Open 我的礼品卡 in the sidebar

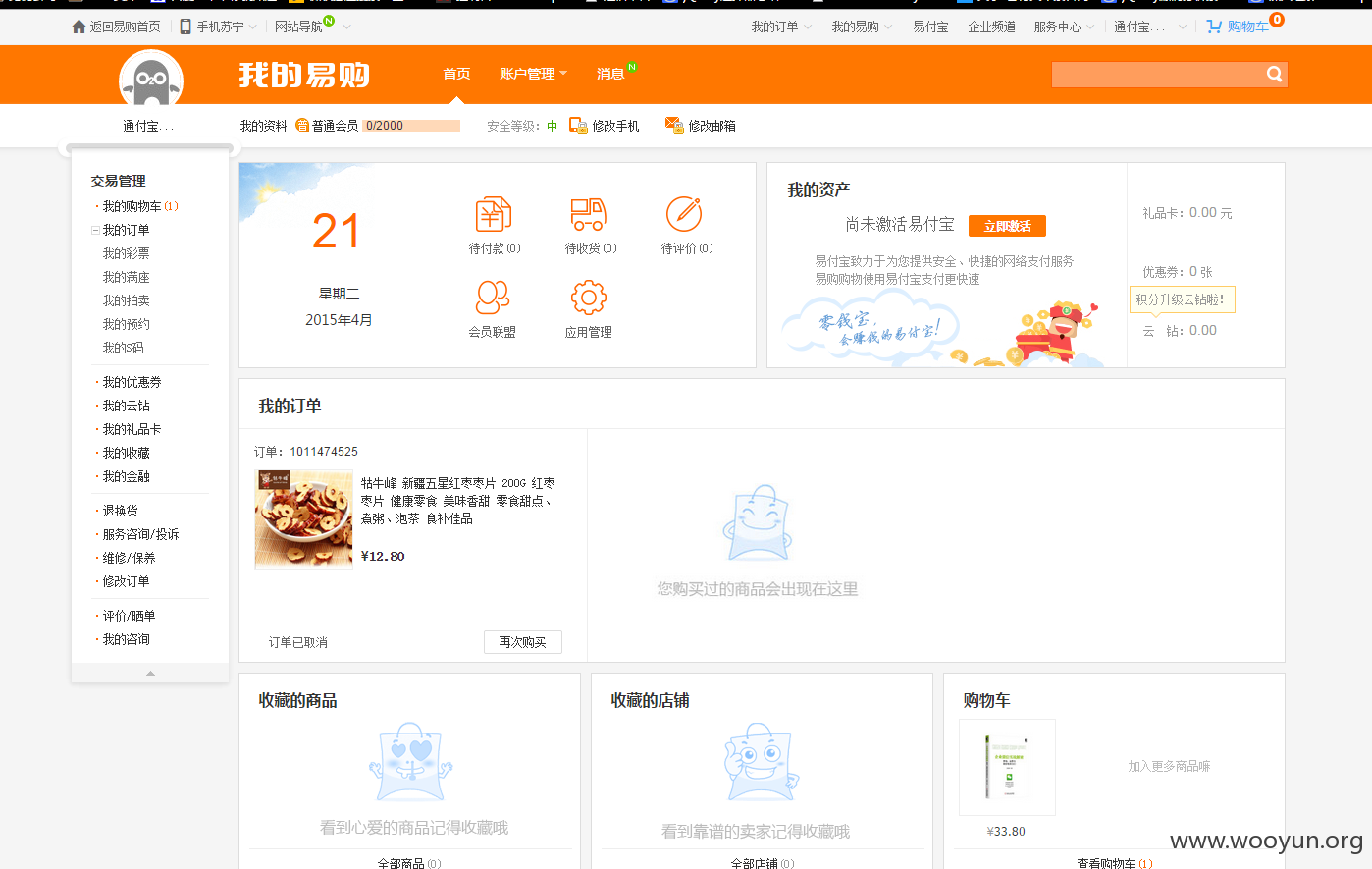132,429
